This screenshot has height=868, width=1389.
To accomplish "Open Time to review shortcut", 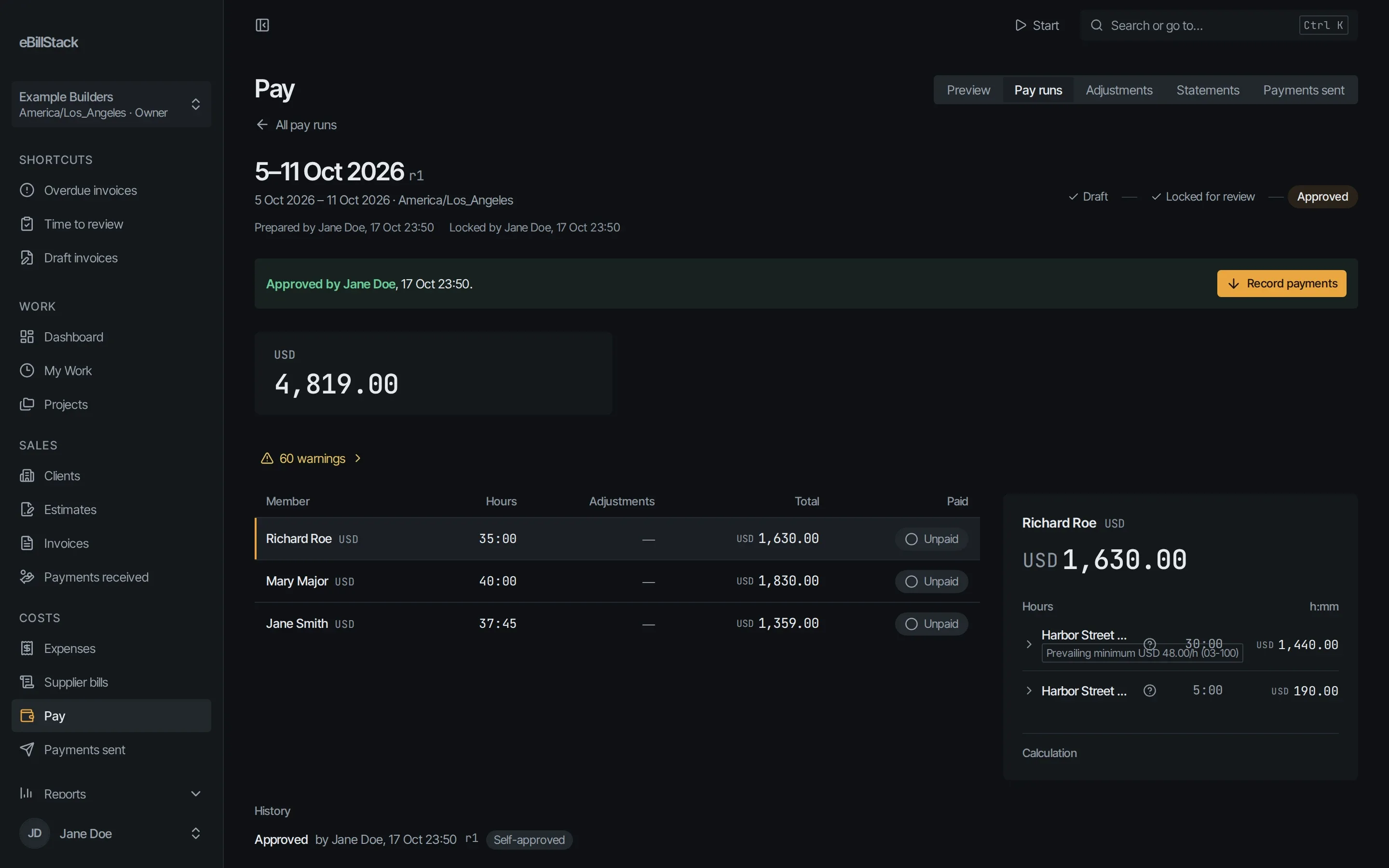I will (x=111, y=224).
